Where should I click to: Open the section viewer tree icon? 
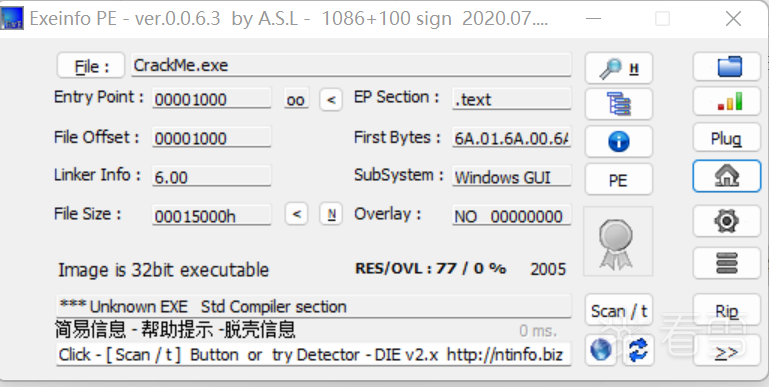point(618,104)
